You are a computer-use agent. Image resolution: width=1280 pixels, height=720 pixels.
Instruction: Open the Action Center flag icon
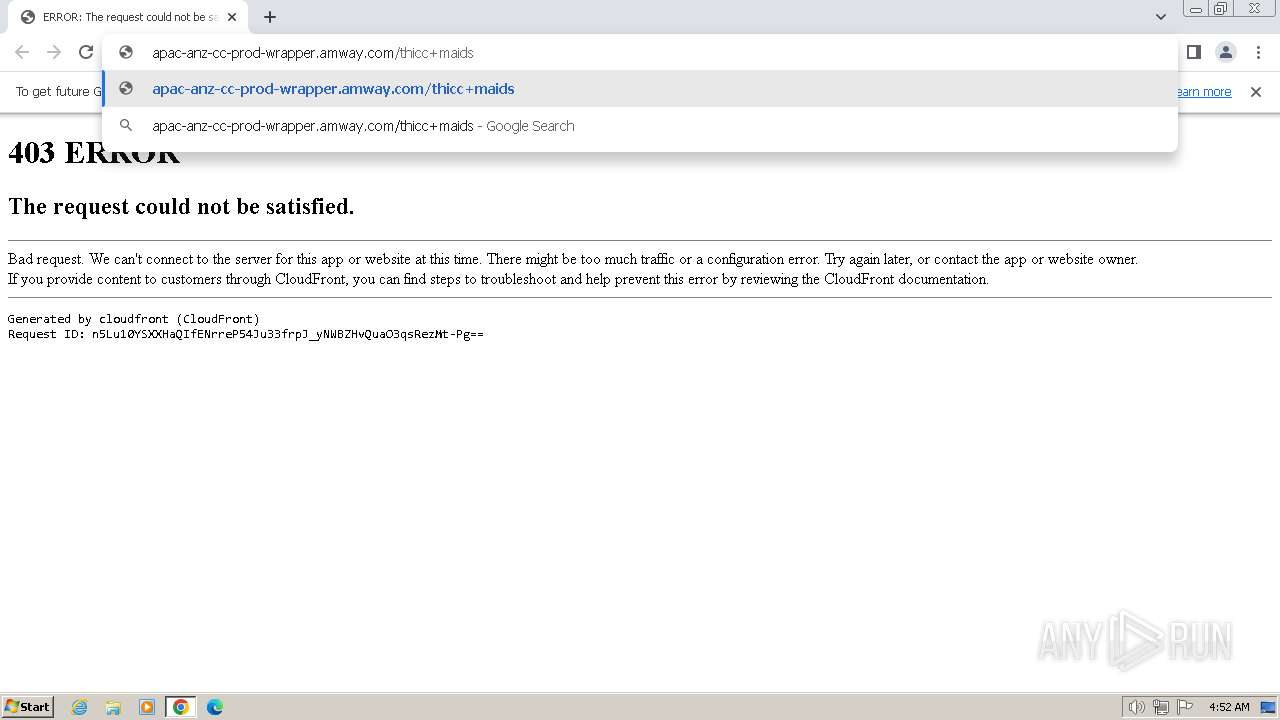(x=1185, y=707)
